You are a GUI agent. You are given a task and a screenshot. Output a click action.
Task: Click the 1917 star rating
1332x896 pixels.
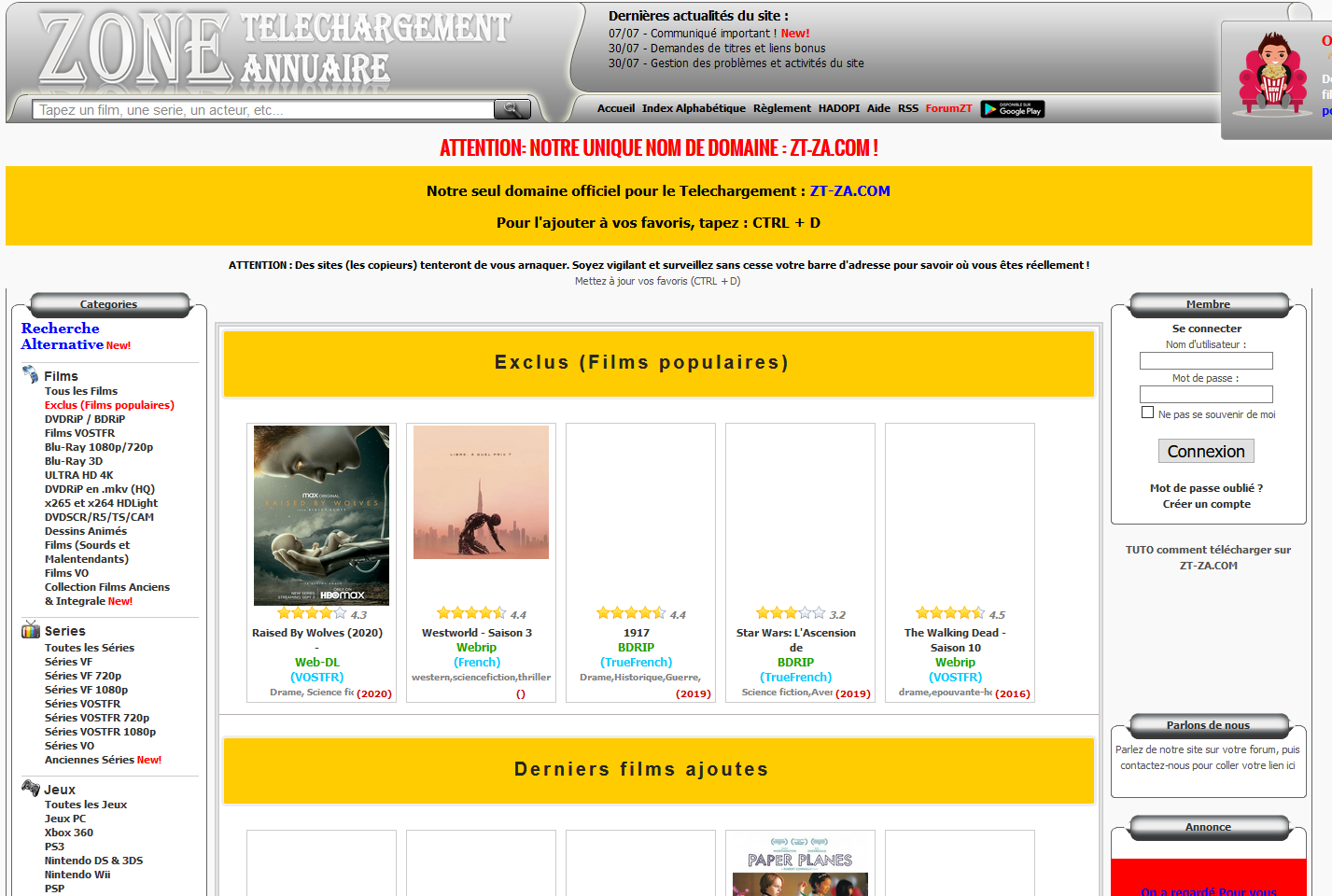click(x=631, y=613)
